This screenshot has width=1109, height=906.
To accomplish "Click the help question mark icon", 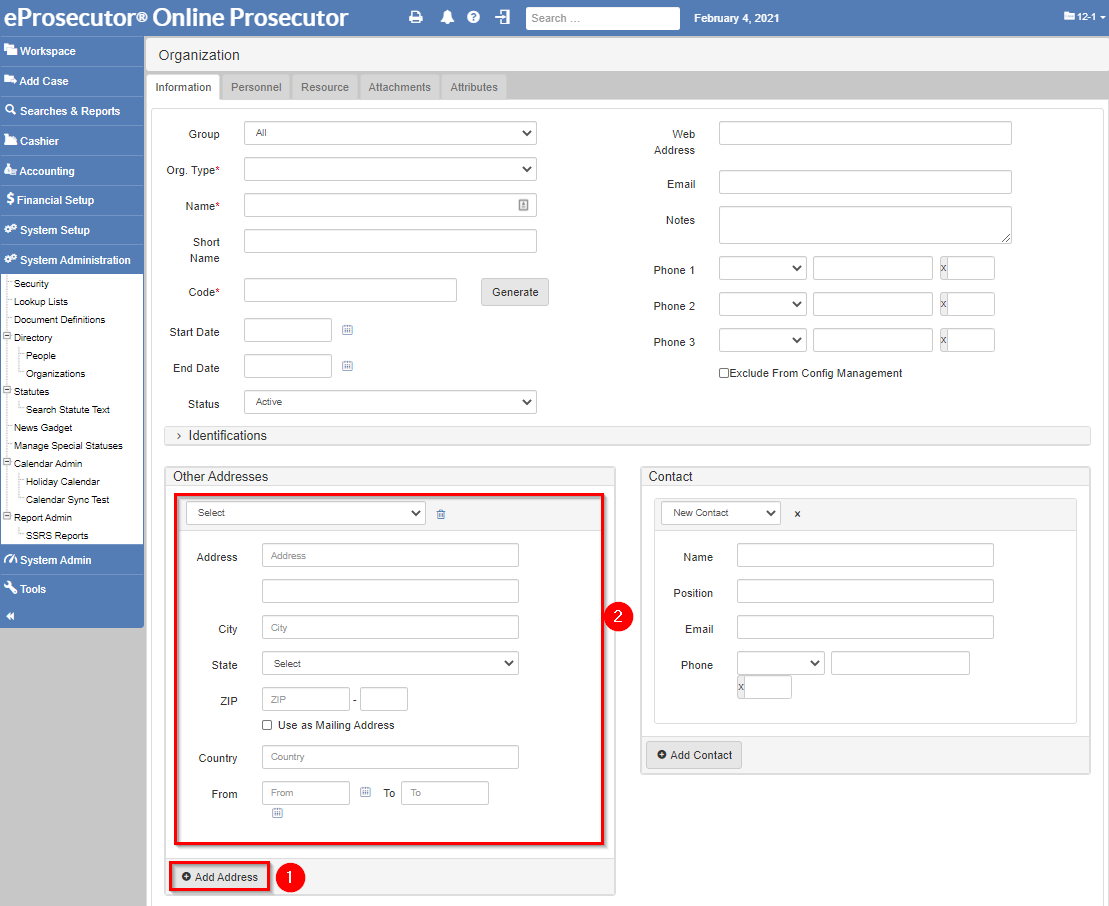I will click(x=473, y=17).
